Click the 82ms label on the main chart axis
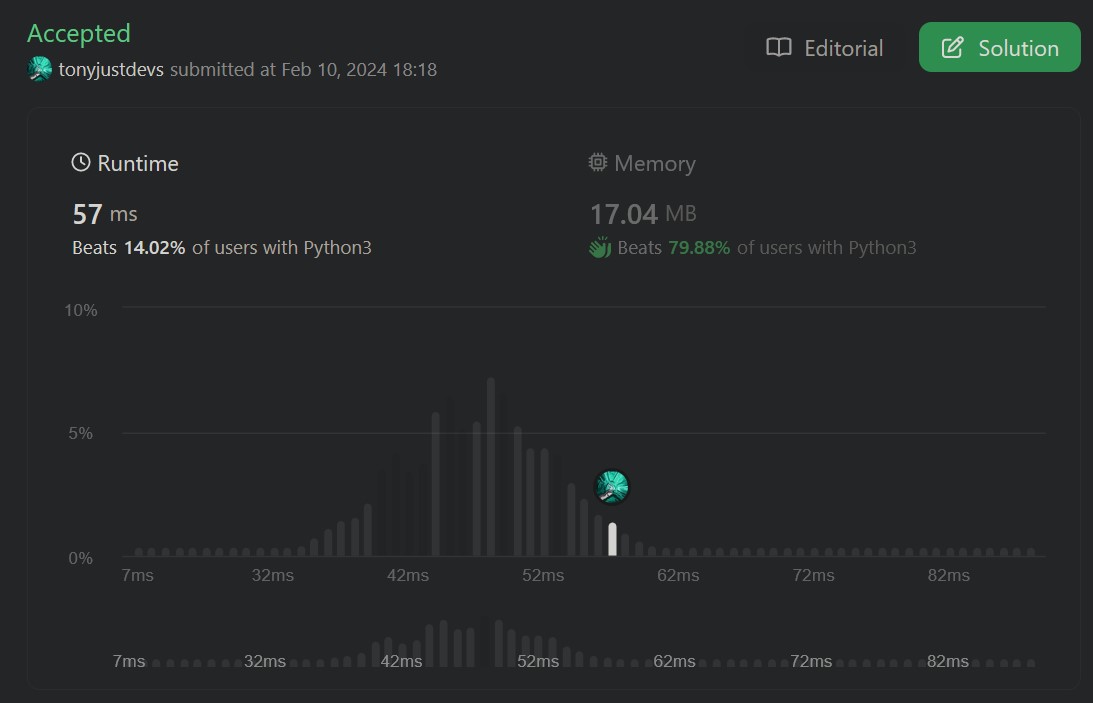Image resolution: width=1093 pixels, height=703 pixels. pos(949,575)
